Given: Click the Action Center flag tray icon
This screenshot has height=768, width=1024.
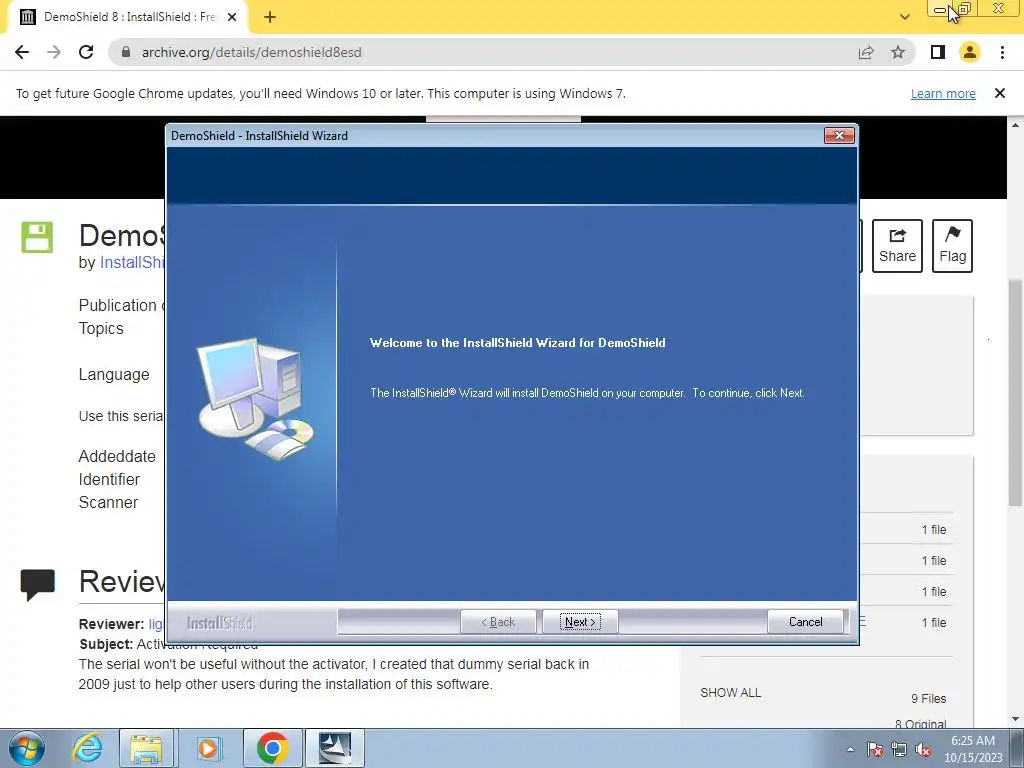Looking at the screenshot, I should coord(875,750).
